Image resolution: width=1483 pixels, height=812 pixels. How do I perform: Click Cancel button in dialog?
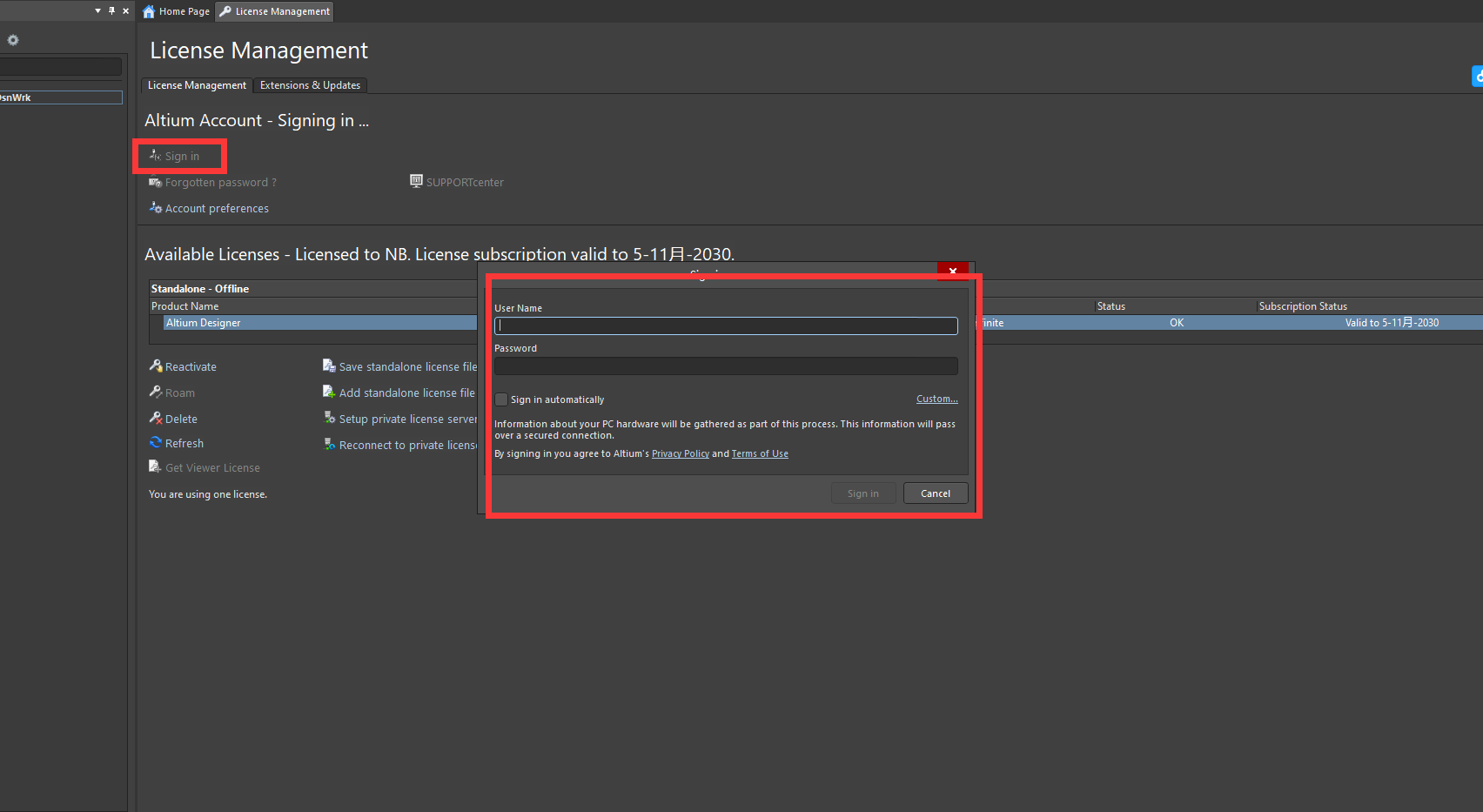point(936,493)
